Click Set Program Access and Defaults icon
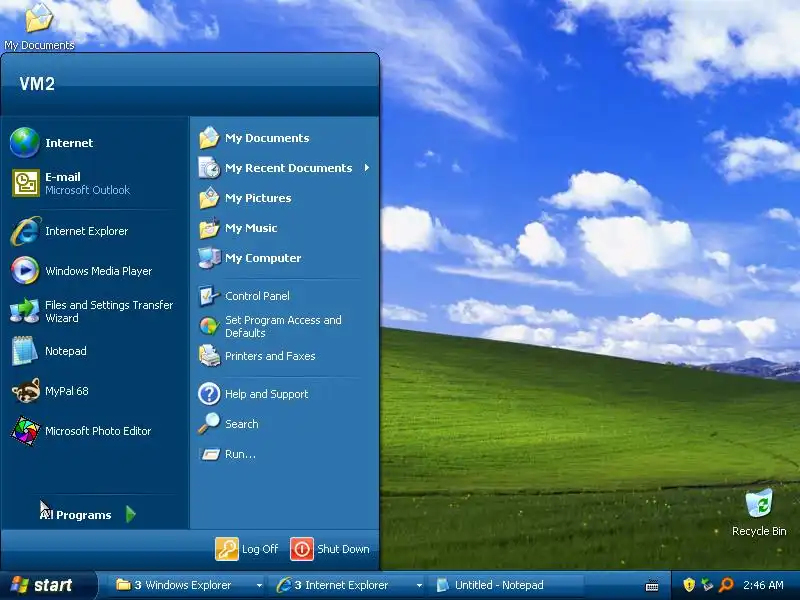 [209, 326]
